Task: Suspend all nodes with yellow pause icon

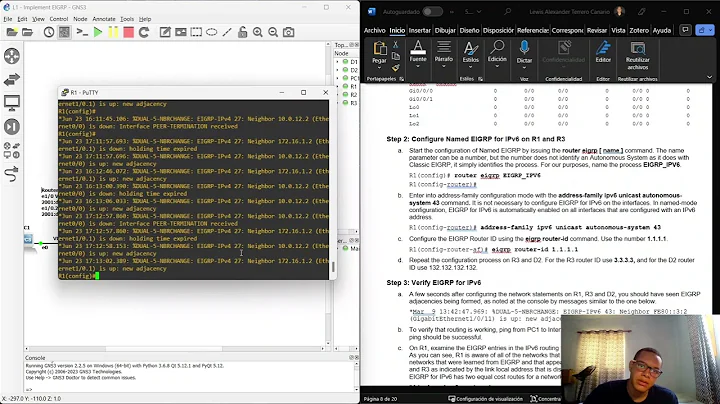Action: pos(113,32)
